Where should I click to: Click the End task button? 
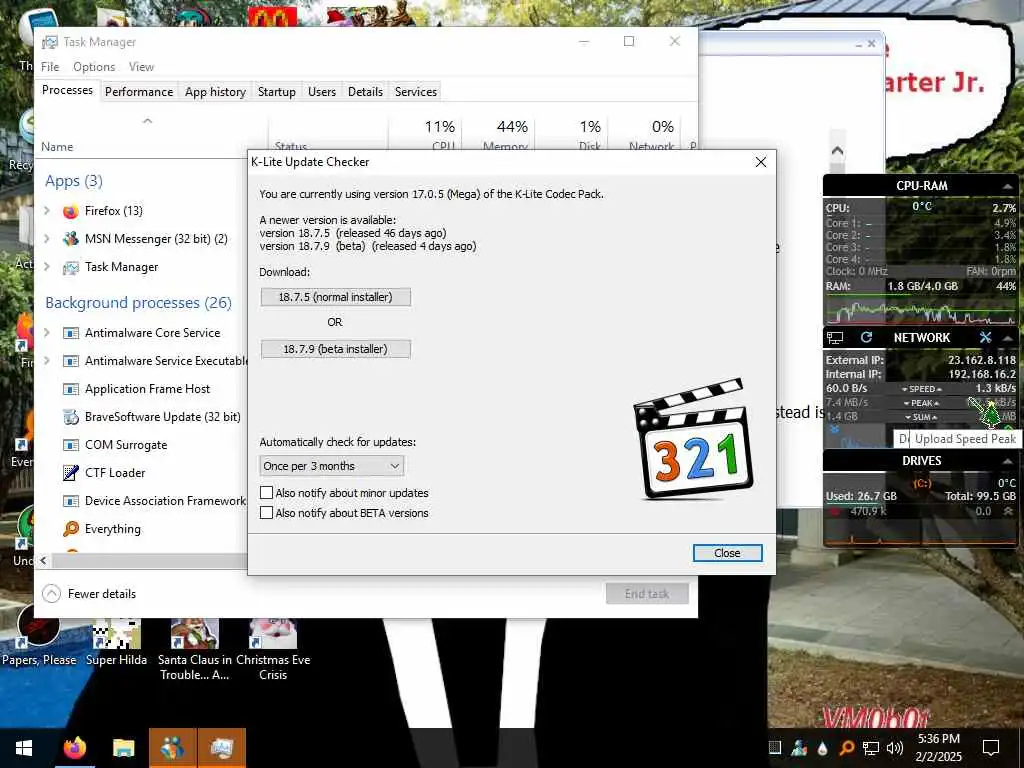(647, 594)
